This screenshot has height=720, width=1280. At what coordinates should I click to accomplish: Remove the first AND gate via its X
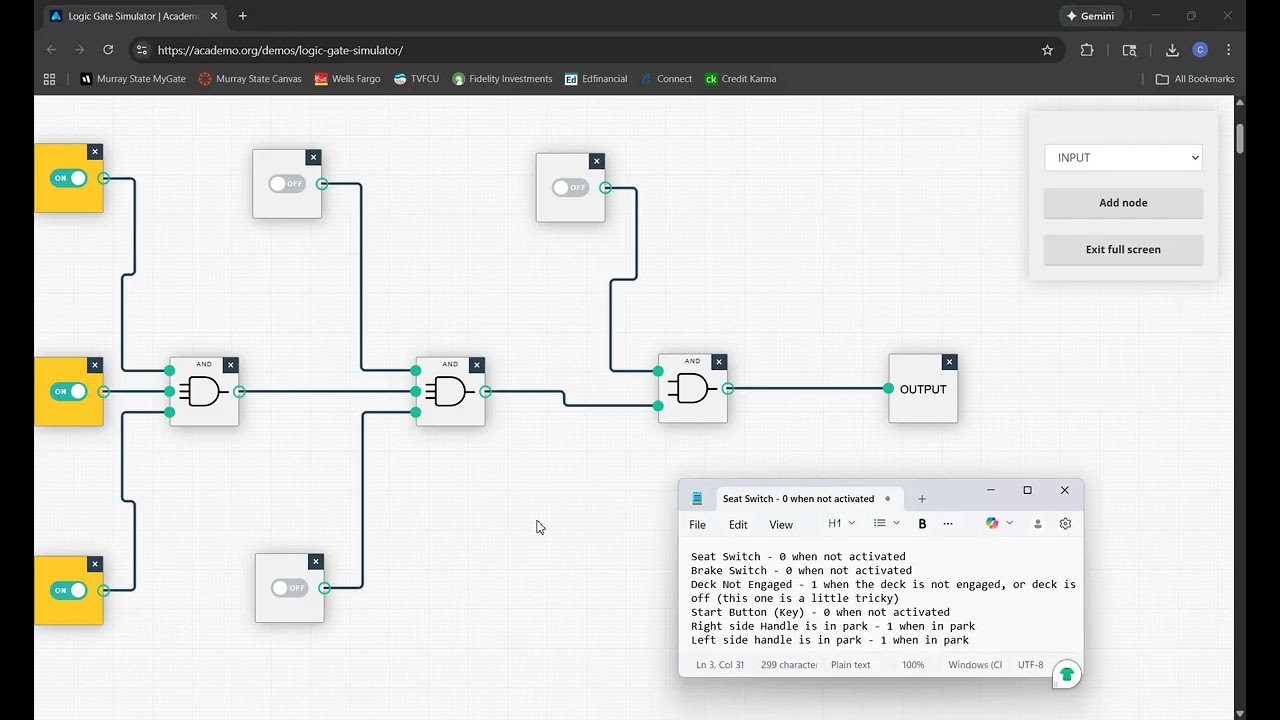[231, 365]
